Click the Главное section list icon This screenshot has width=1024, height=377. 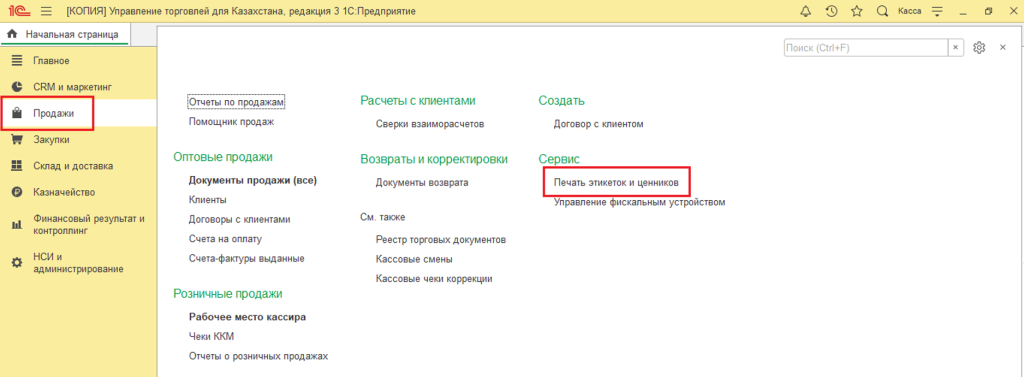pos(18,61)
